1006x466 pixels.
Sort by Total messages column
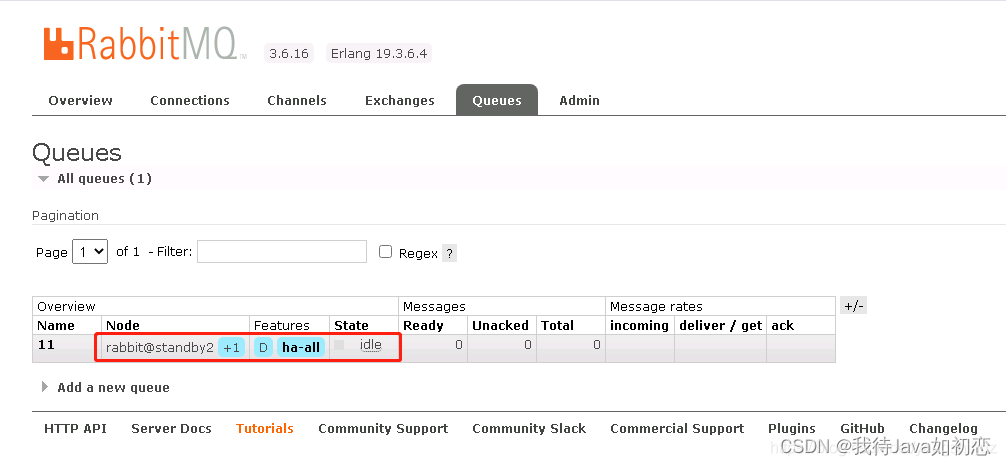click(x=558, y=325)
